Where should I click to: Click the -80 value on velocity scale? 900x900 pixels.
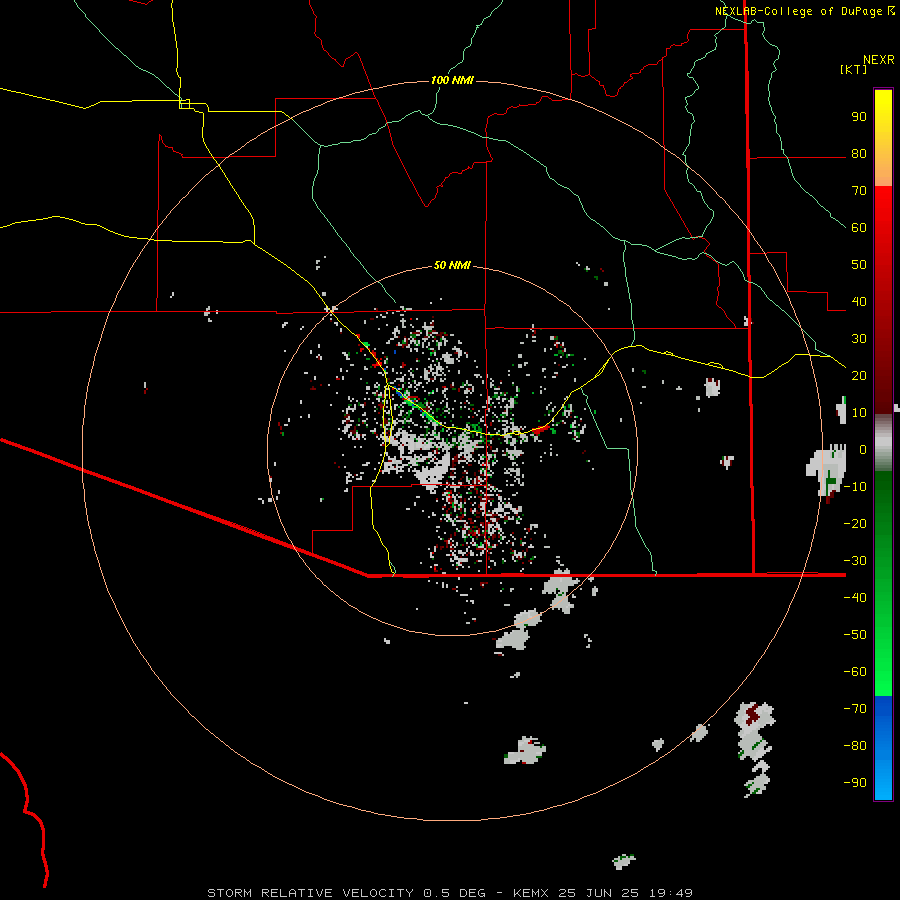click(x=855, y=746)
